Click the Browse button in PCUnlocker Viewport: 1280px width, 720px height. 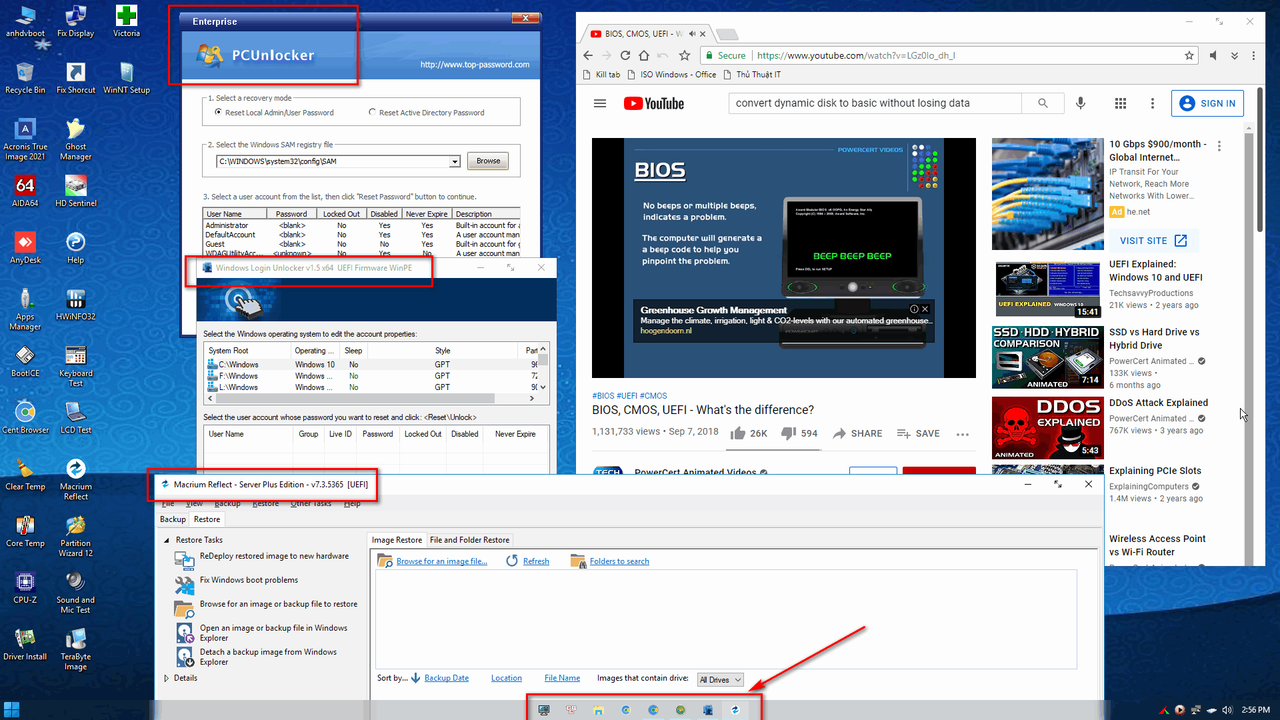(x=488, y=161)
